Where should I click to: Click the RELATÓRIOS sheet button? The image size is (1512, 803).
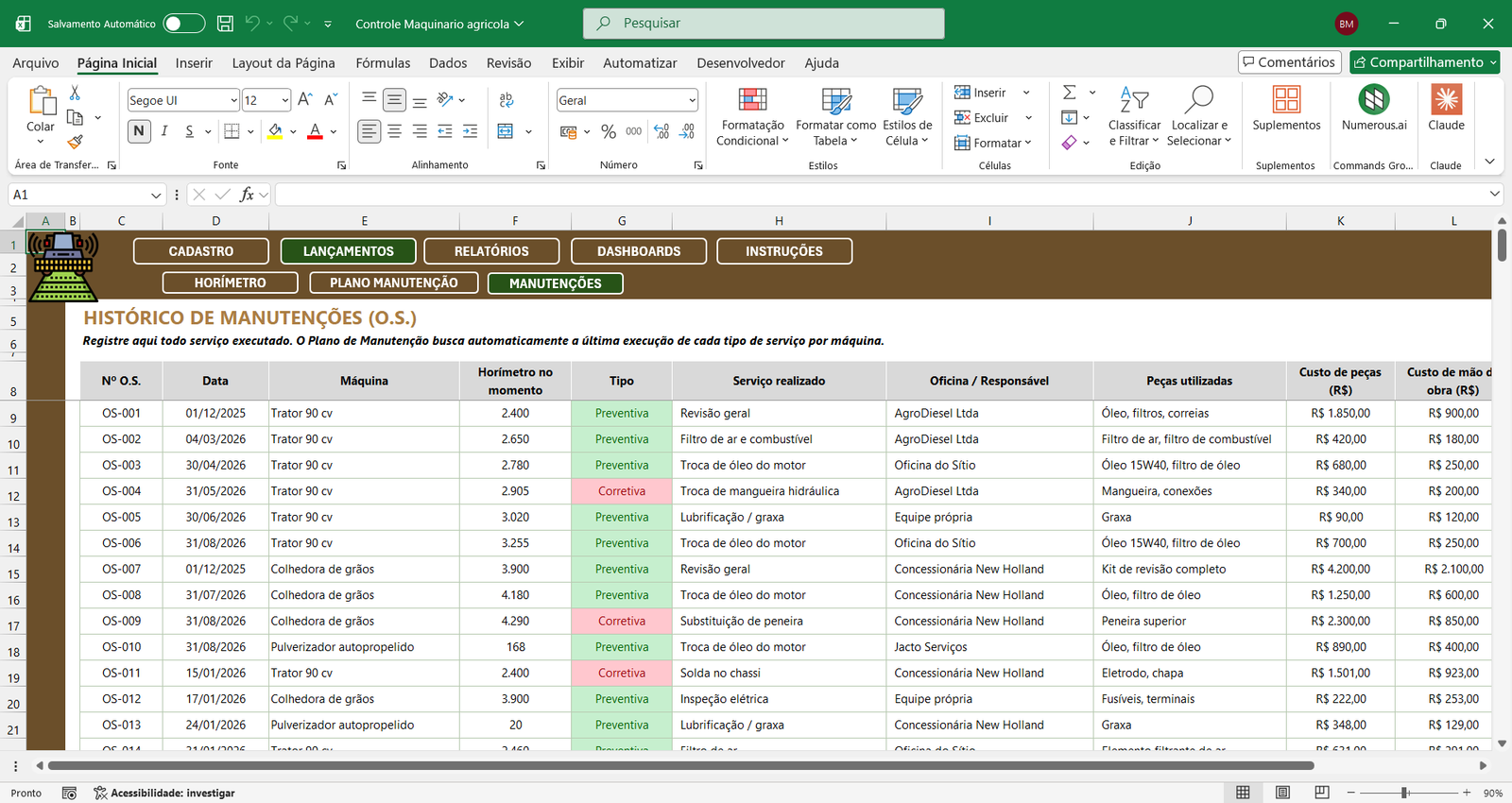(491, 251)
